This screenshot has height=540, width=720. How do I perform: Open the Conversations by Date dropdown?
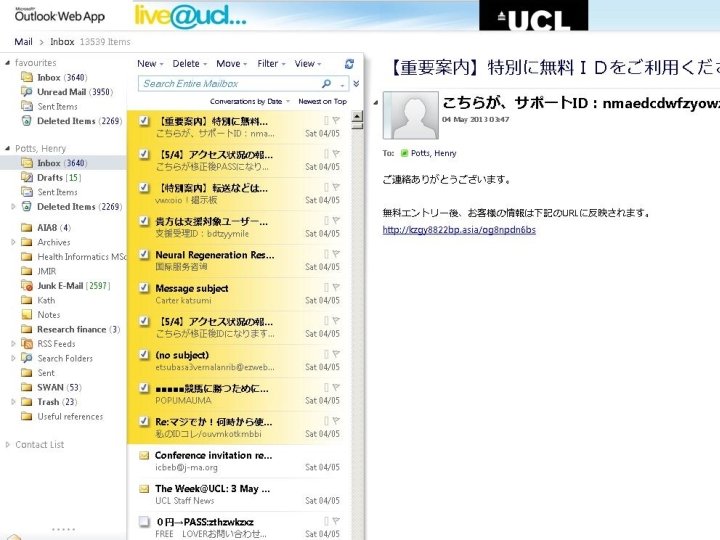point(250,101)
